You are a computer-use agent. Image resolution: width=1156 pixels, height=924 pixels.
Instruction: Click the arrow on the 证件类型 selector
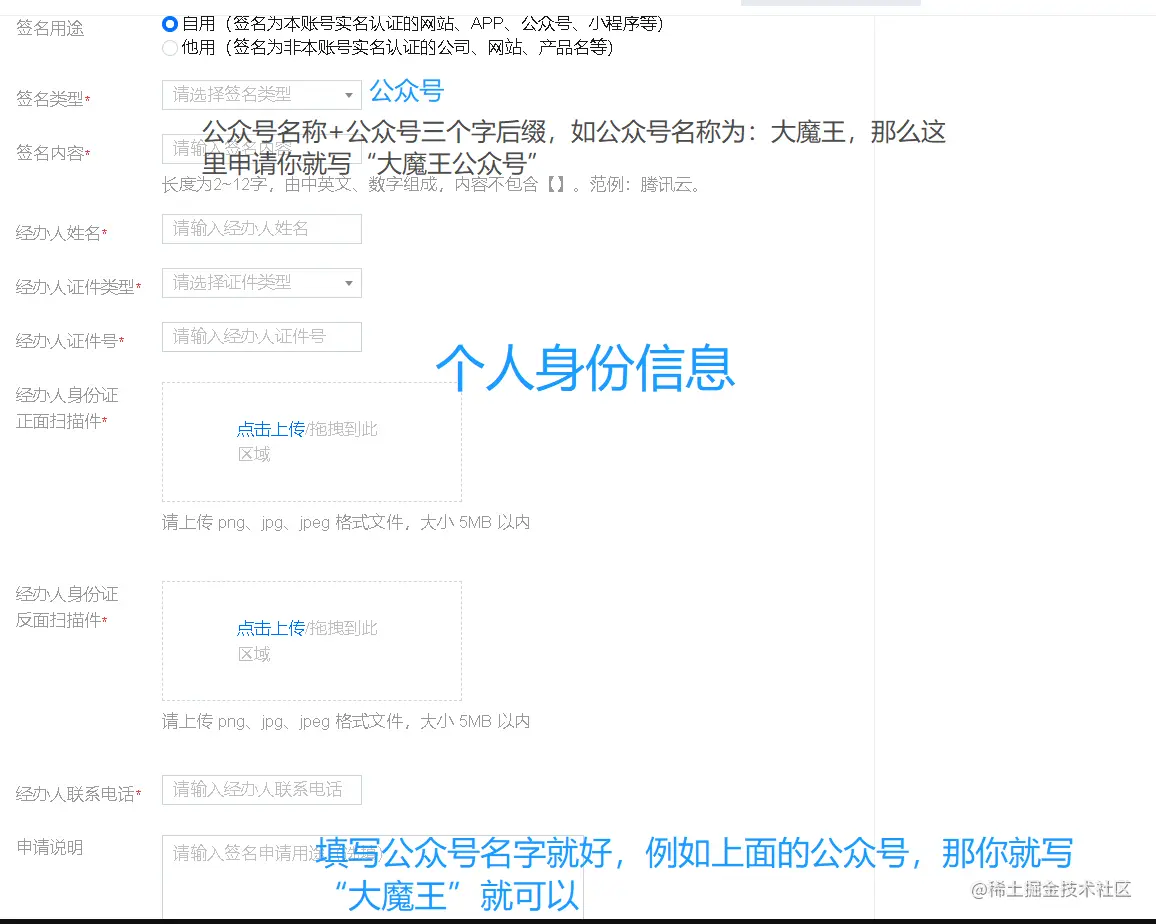tap(350, 283)
